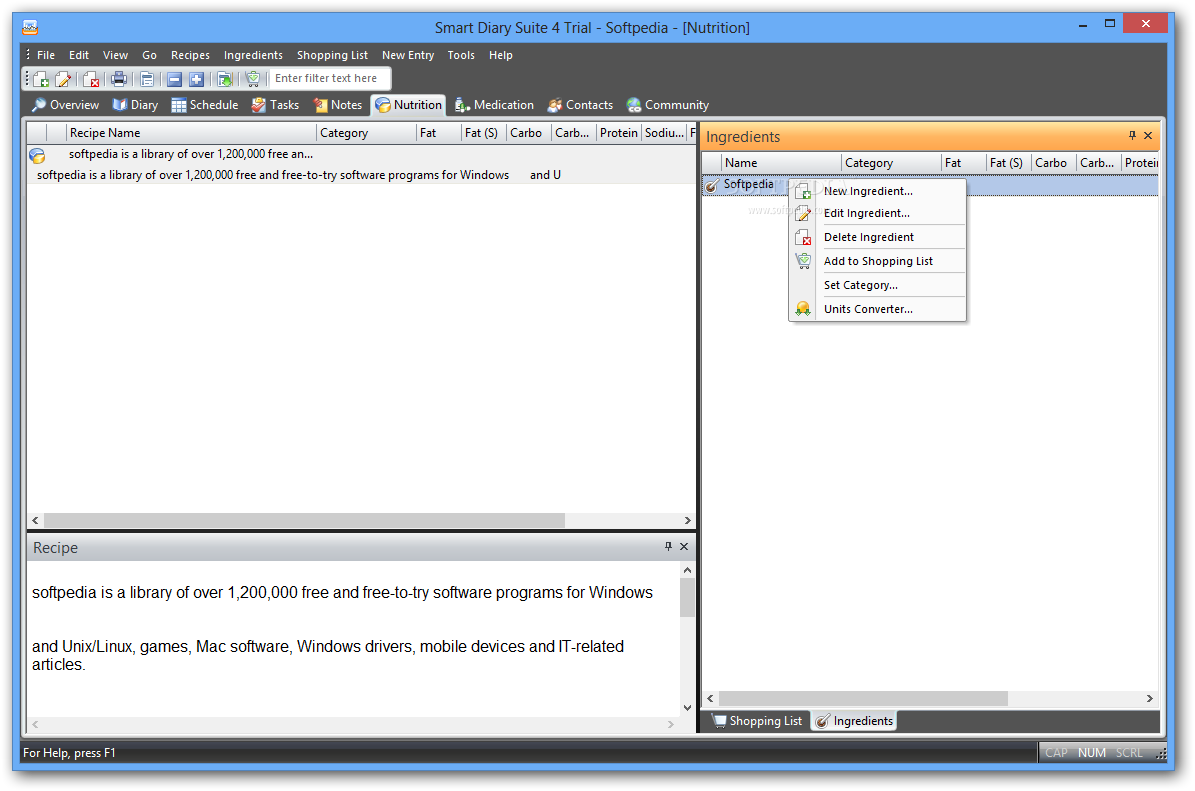Image resolution: width=1195 pixels, height=791 pixels.
Task: Open Units Converter... from context menu
Action: tap(877, 309)
